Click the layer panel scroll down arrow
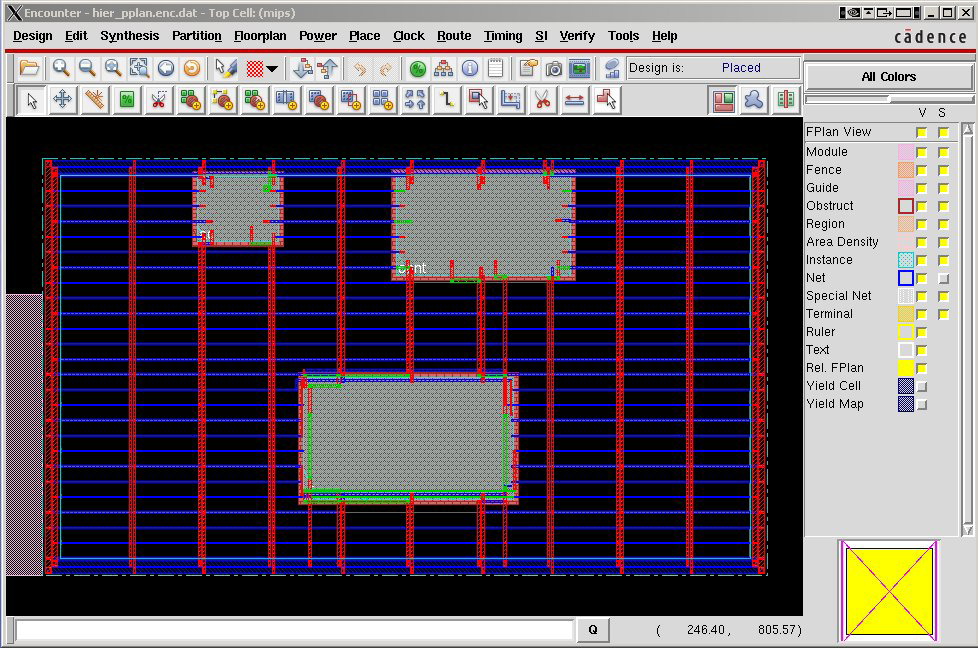 (x=967, y=530)
